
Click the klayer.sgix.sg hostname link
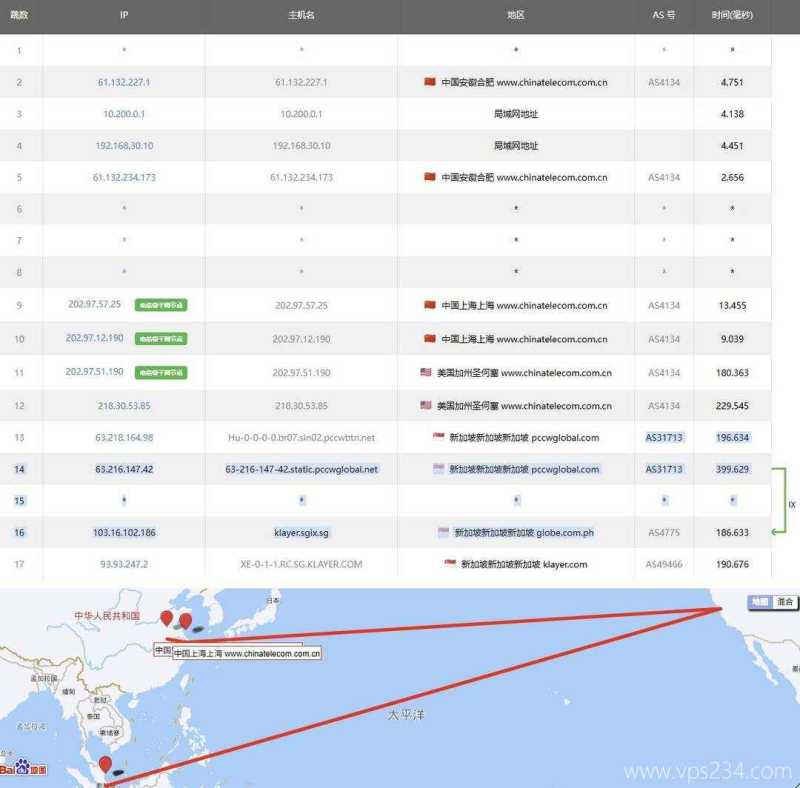tap(301, 532)
